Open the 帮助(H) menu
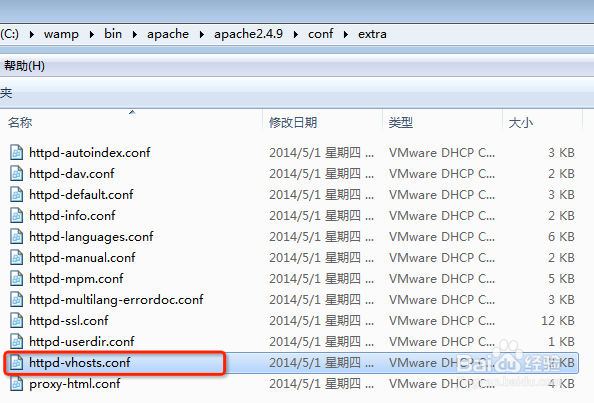 (24, 66)
